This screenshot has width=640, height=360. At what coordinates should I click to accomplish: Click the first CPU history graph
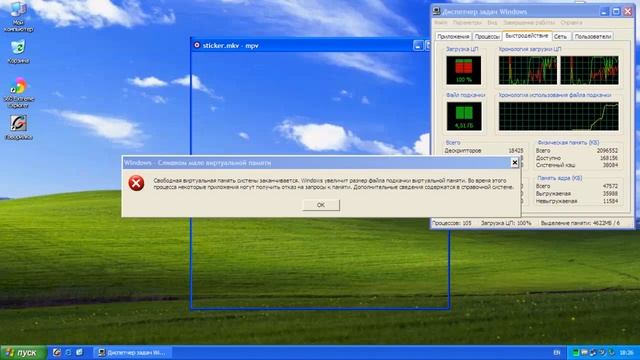point(528,70)
